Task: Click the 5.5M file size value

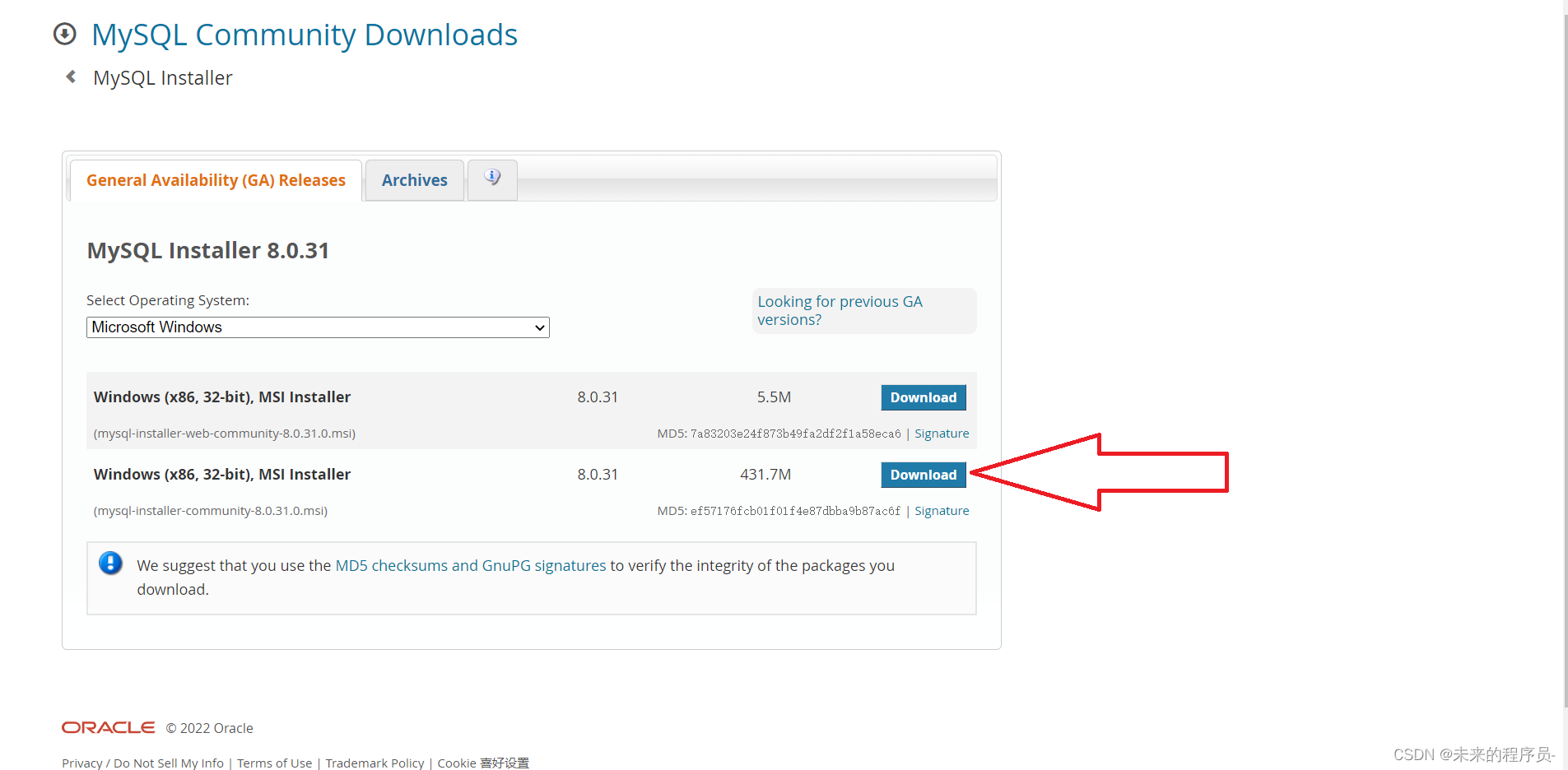Action: point(774,397)
